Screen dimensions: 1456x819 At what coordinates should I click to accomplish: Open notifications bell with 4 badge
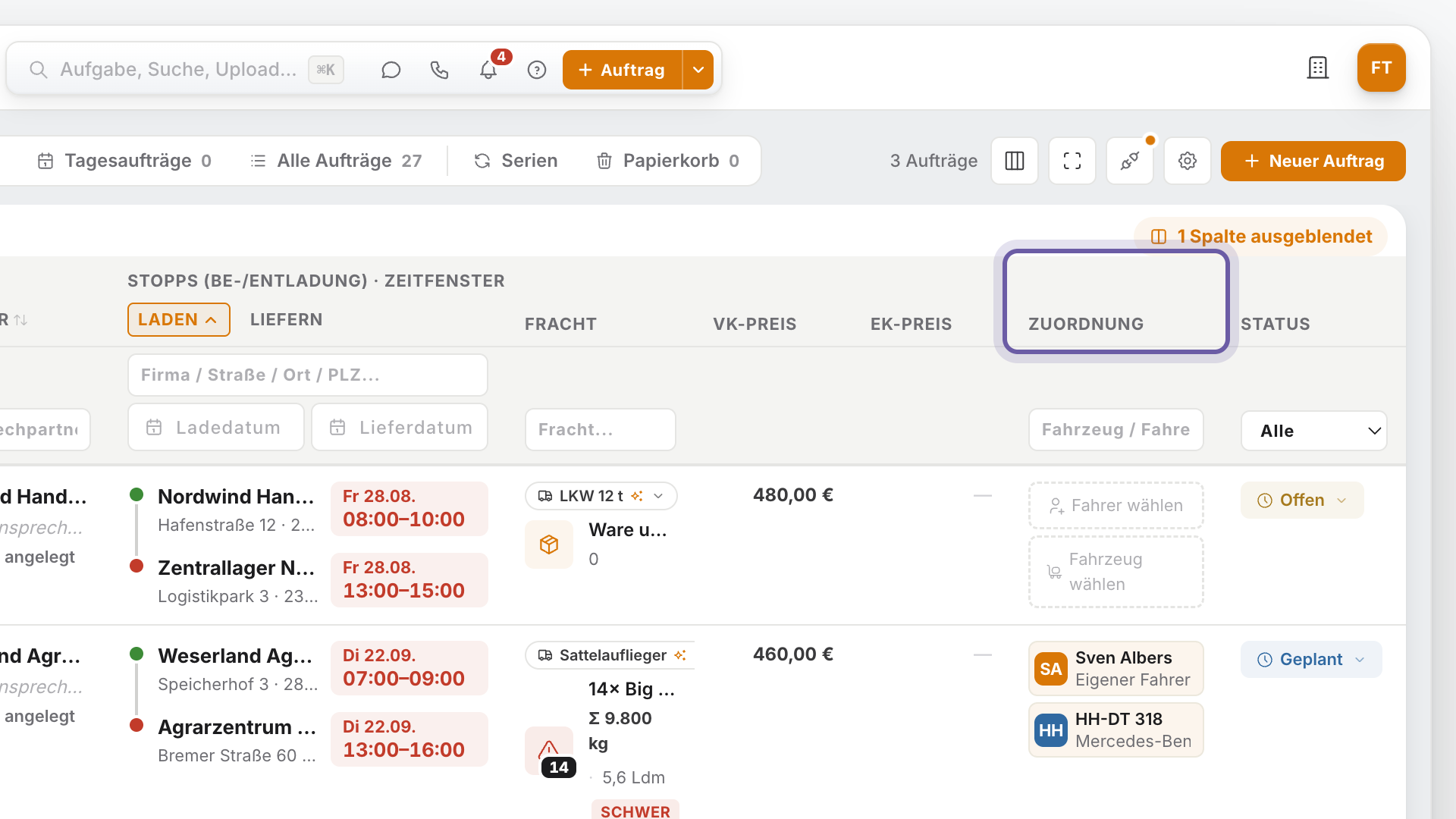[x=488, y=70]
